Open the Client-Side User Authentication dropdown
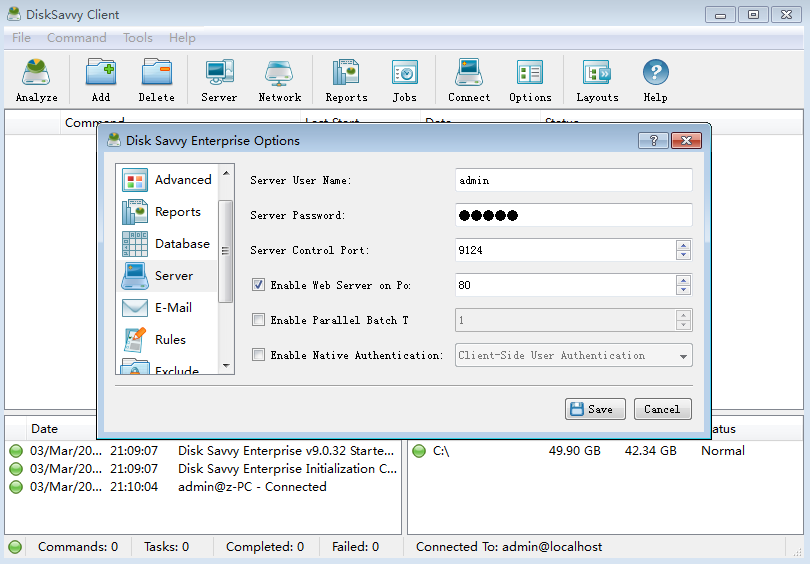Viewport: 810px width, 564px height. [x=573, y=355]
